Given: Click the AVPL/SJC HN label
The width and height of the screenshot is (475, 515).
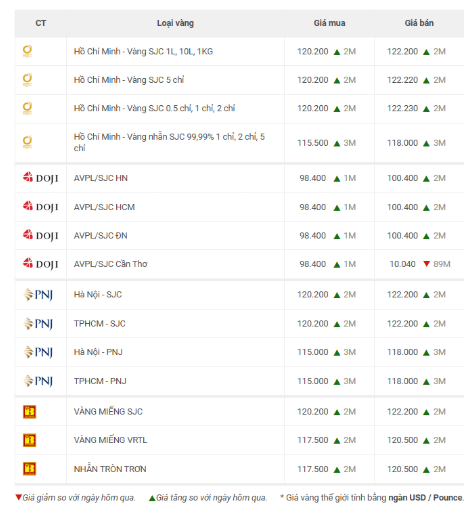Looking at the screenshot, I should click(101, 178).
